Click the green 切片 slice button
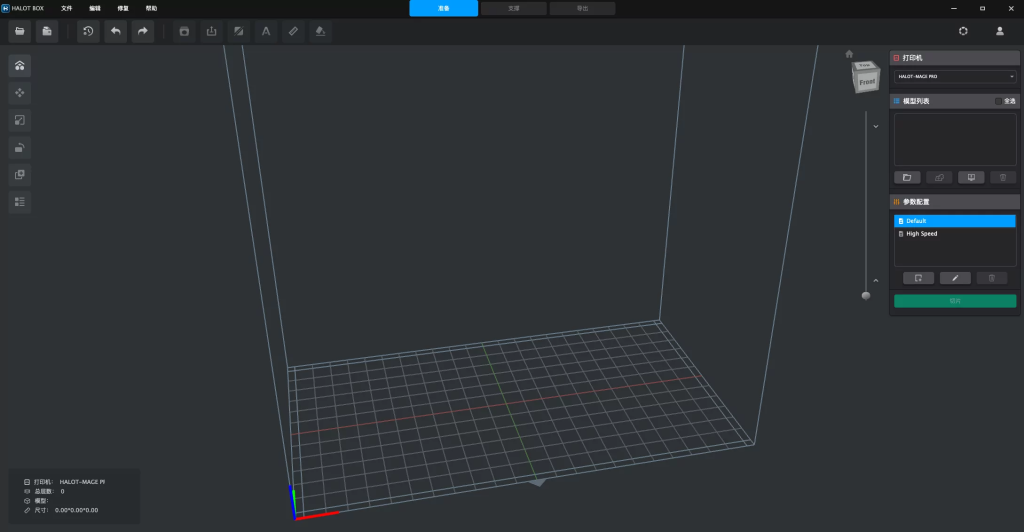Viewport: 1024px width, 532px height. [x=954, y=300]
